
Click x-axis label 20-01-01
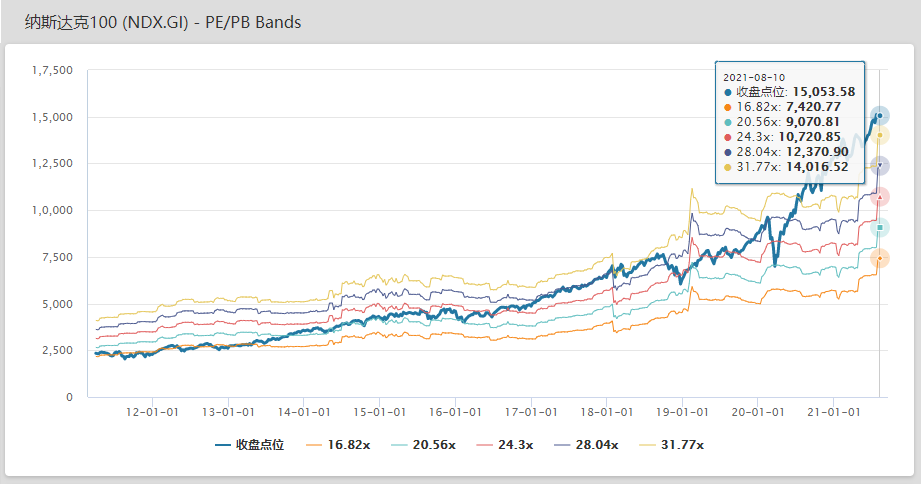[x=758, y=412]
